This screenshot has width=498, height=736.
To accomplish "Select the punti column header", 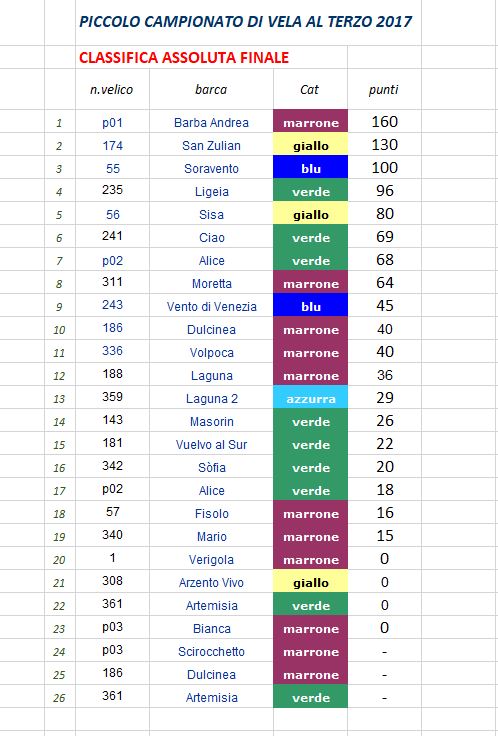I will click(384, 89).
